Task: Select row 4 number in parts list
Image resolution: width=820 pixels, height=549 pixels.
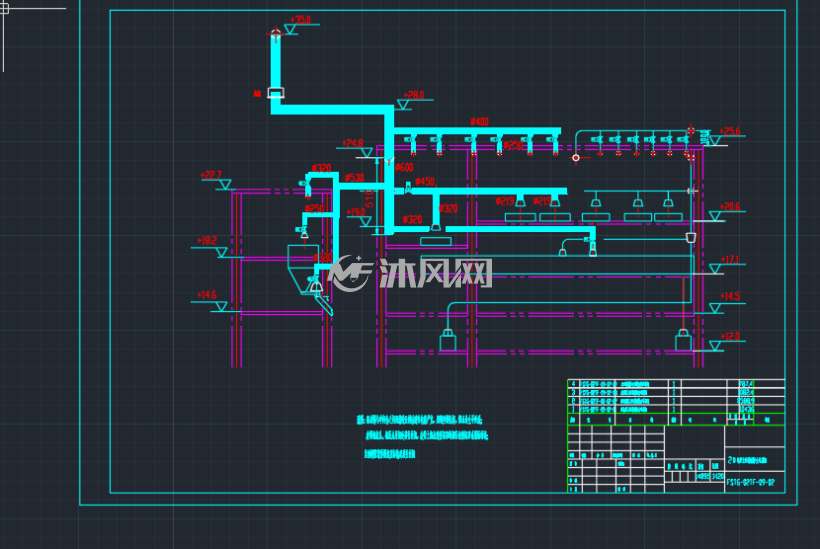Action: (573, 384)
